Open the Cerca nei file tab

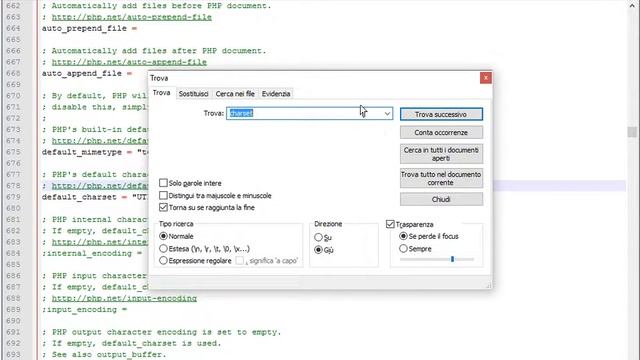click(x=235, y=94)
